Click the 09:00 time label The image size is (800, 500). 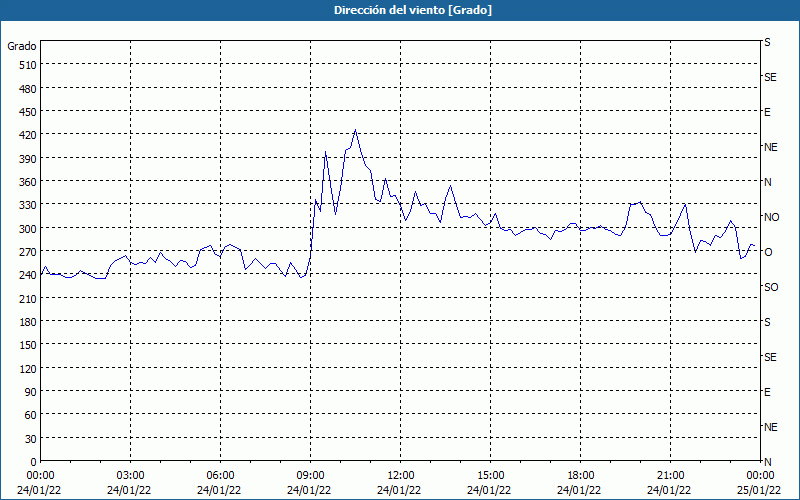311,476
